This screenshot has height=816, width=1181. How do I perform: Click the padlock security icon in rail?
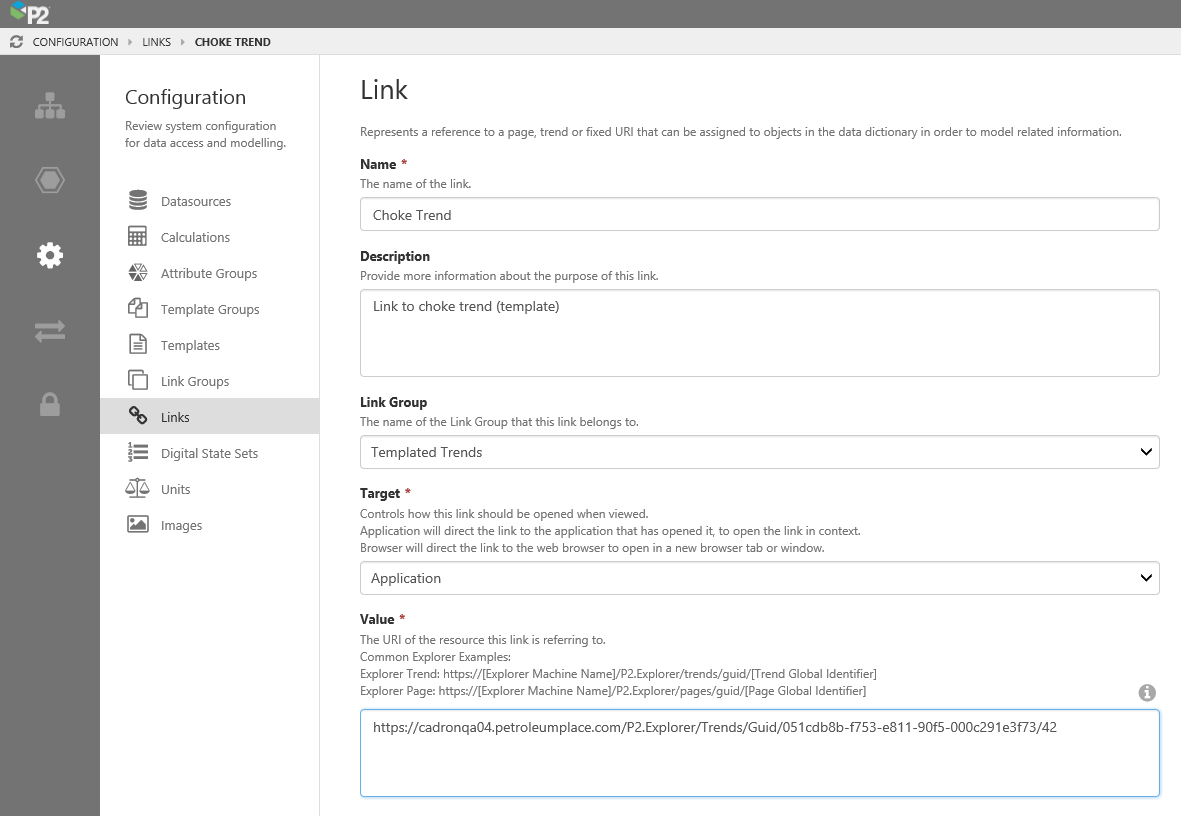(x=50, y=405)
